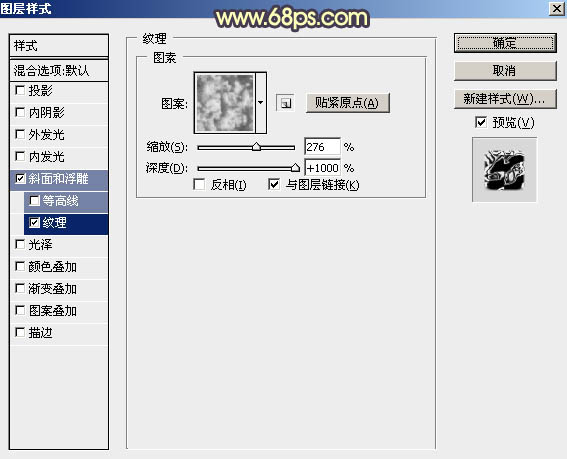
Task: Open the 描边 settings row
Action: coord(59,333)
